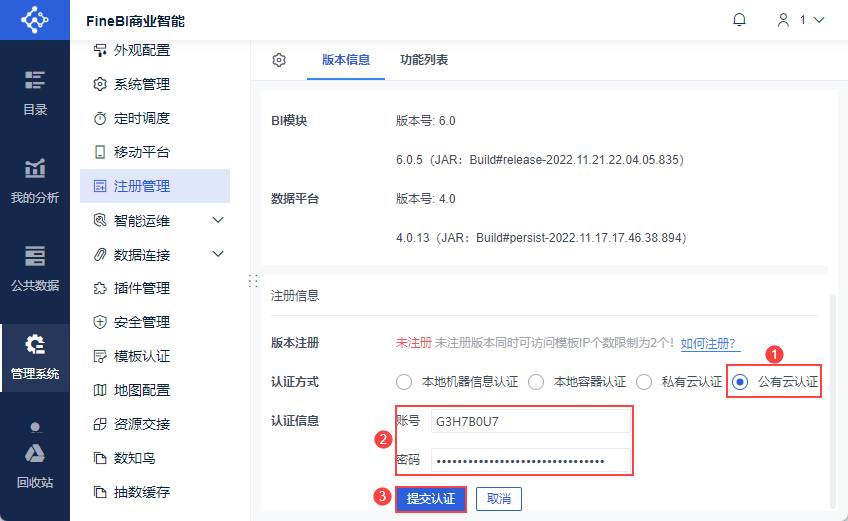Open the user account menu
848x521 pixels.
[801, 20]
